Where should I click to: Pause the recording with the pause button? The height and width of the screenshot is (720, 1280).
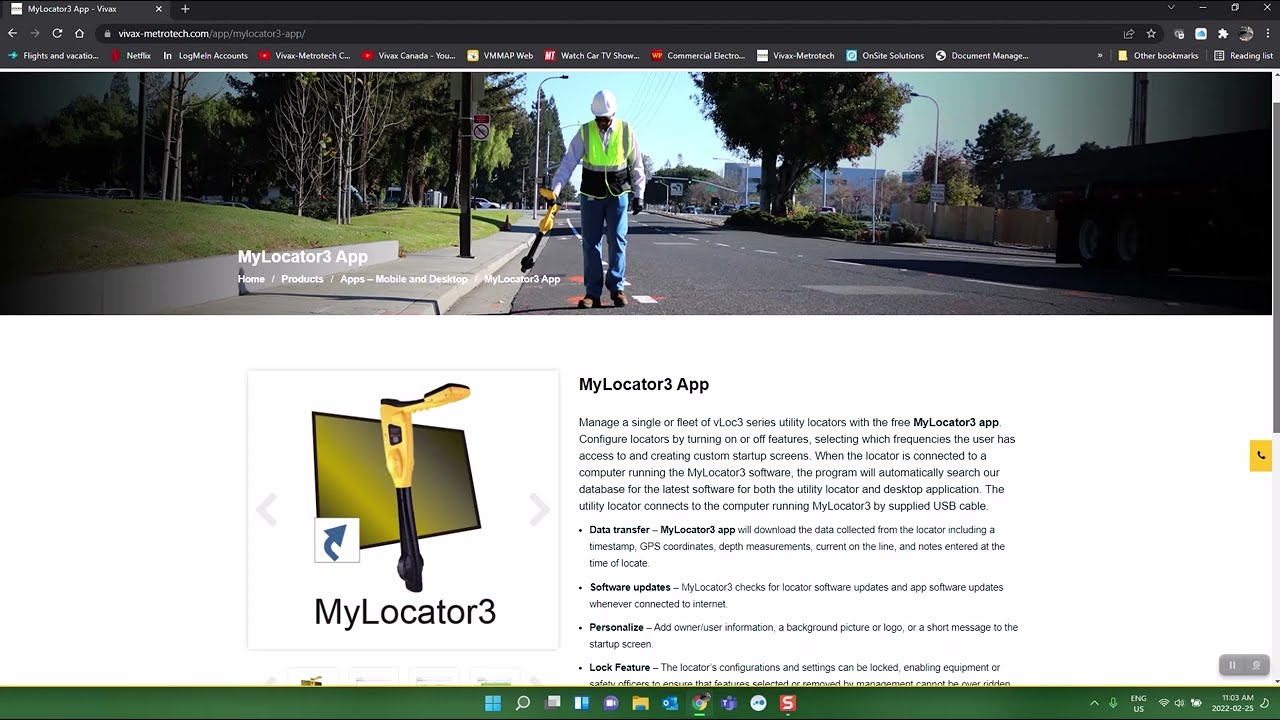coord(1232,665)
